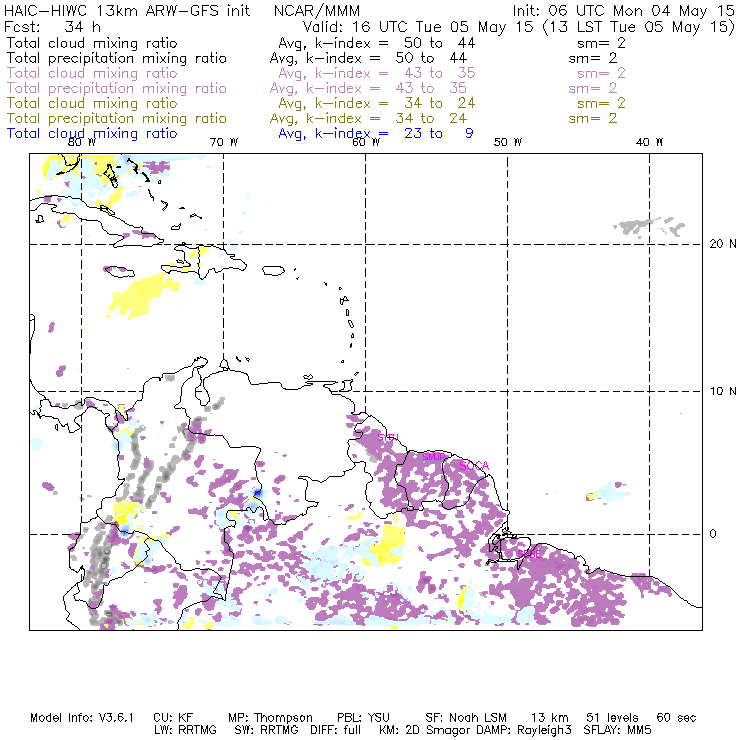The width and height of the screenshot is (740, 740).
Task: Select purple 'k-index = 43 to 35' on cloud row
Action: tap(395, 73)
